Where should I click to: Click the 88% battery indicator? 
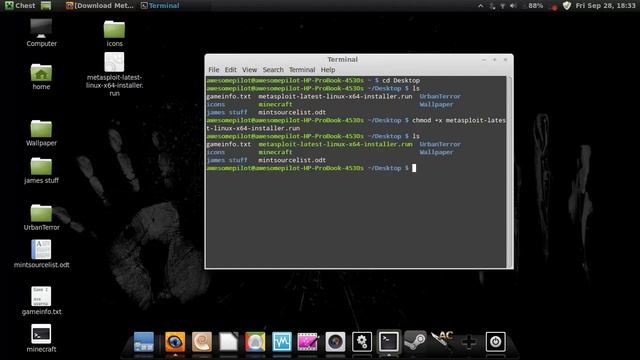click(535, 6)
